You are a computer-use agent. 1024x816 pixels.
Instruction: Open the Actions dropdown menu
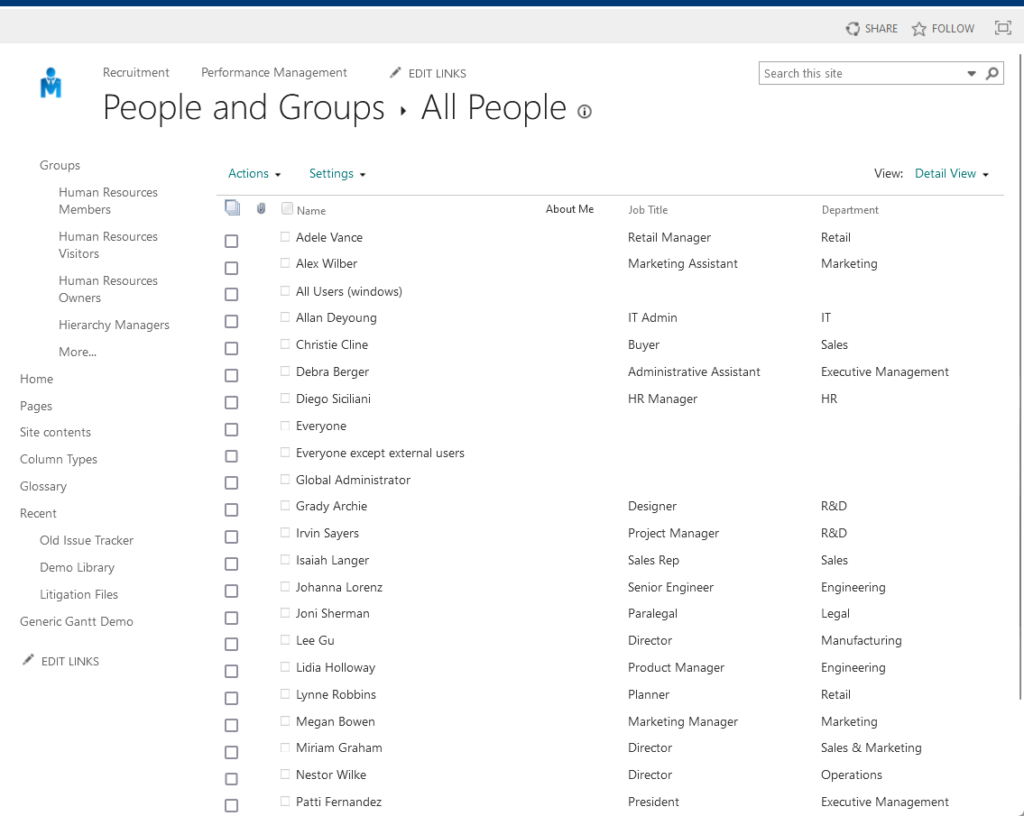pos(254,174)
